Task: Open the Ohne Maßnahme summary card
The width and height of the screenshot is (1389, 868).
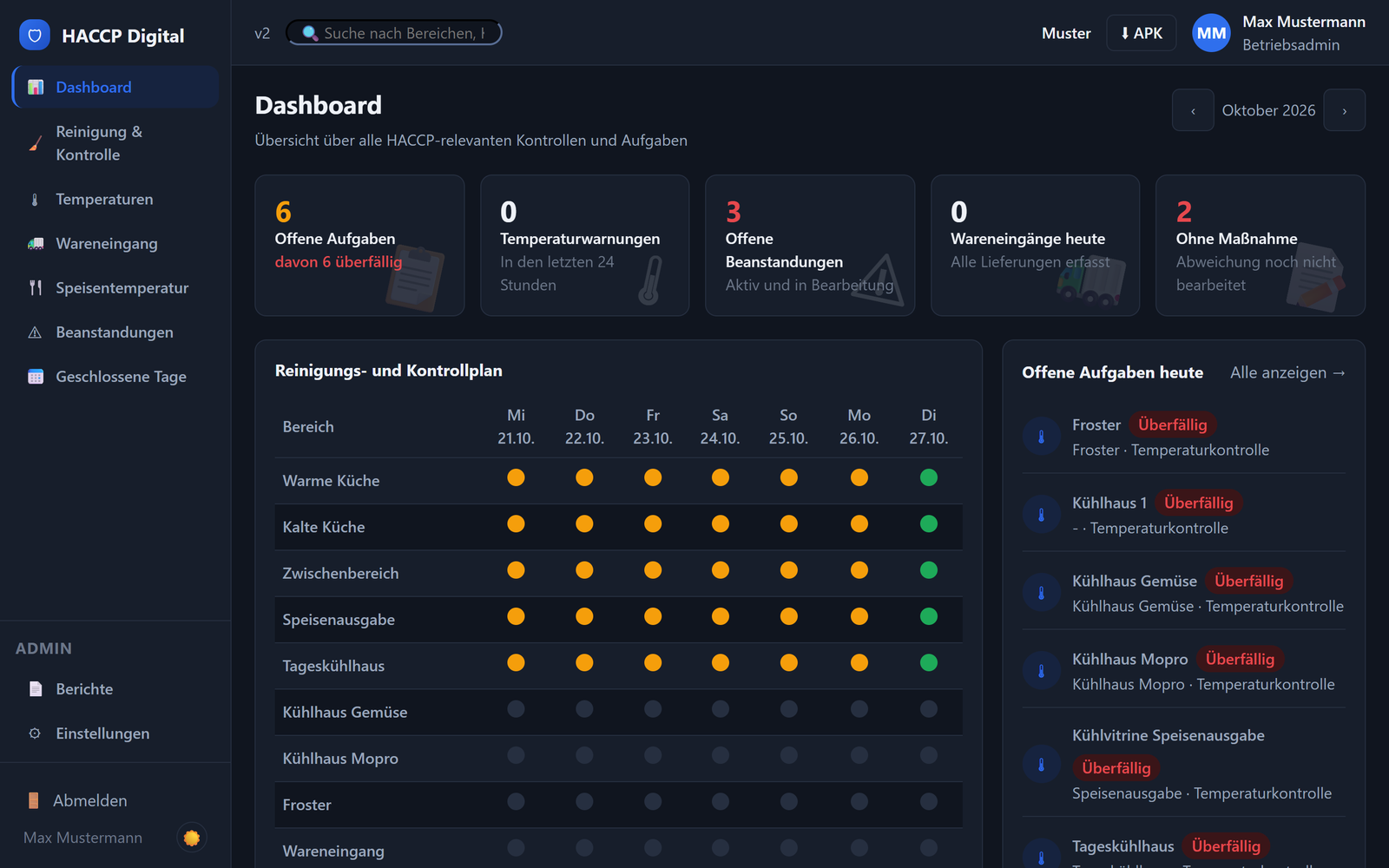Action: [x=1261, y=246]
